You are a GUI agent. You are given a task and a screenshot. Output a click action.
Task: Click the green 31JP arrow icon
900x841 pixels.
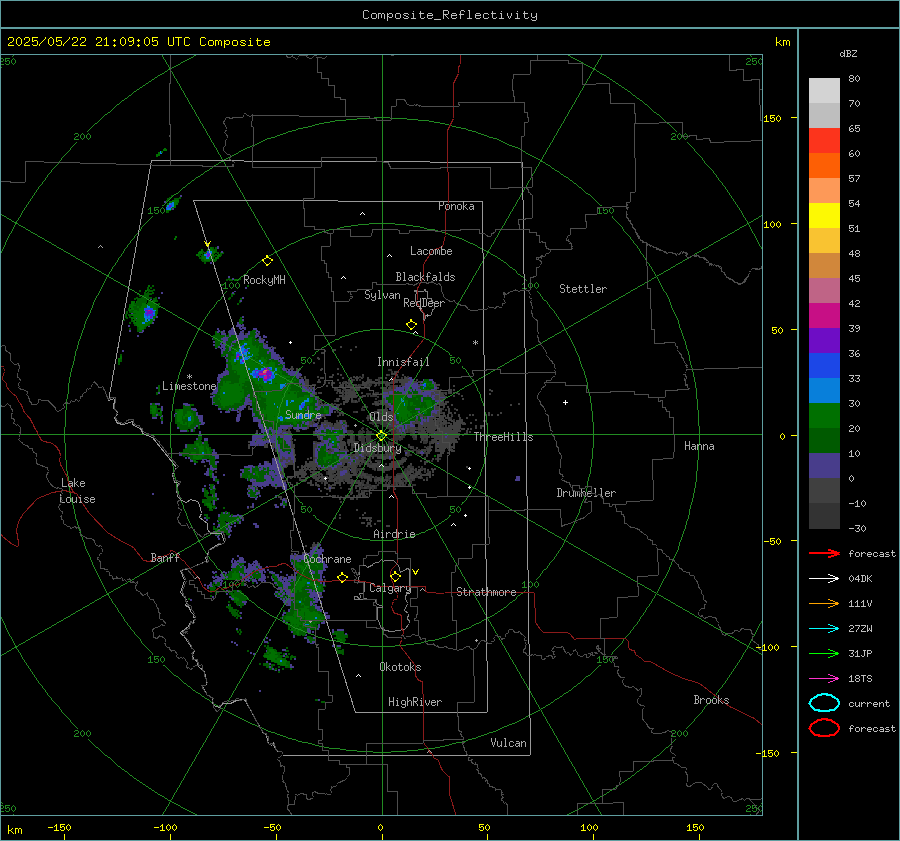[x=824, y=653]
